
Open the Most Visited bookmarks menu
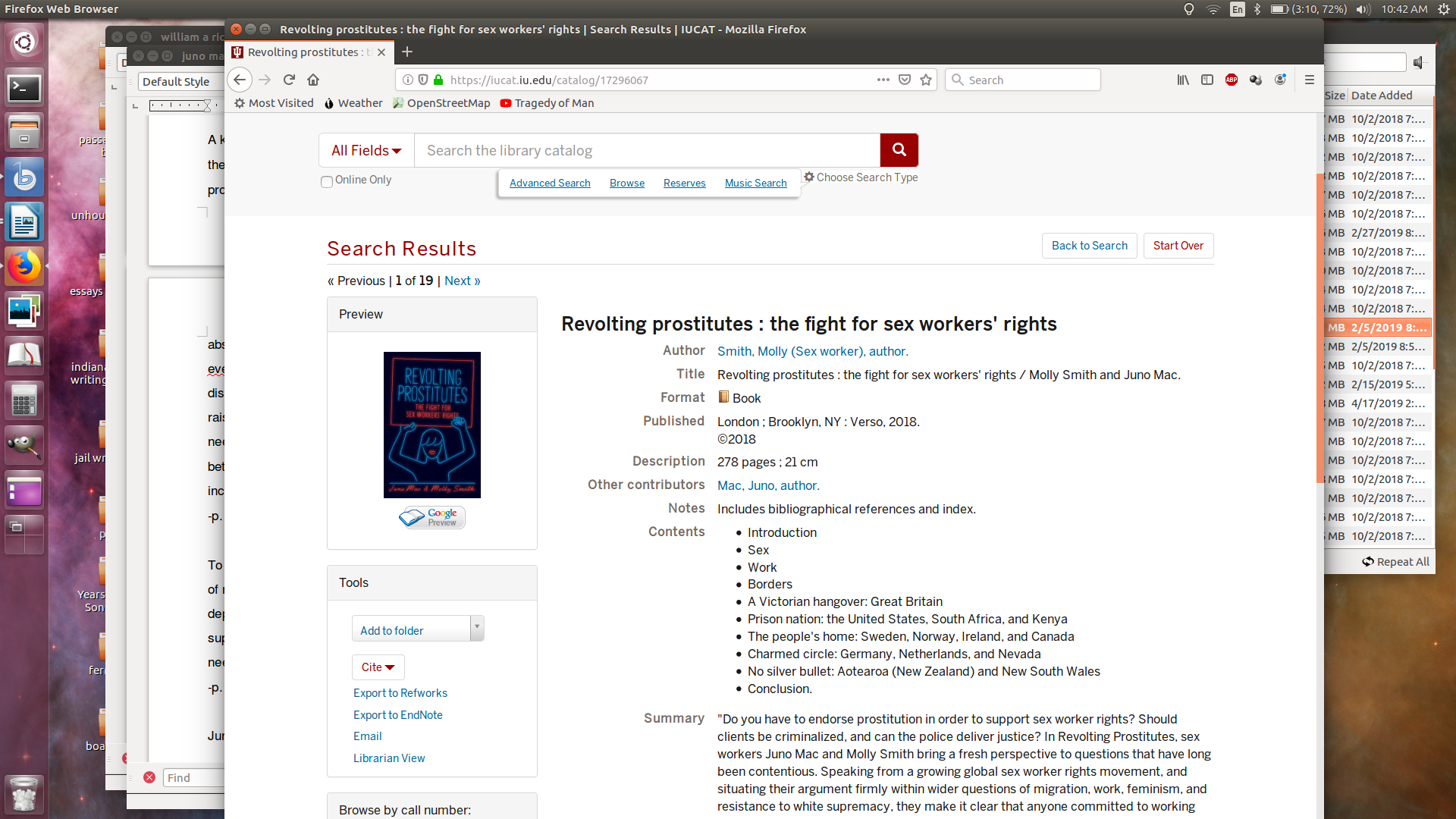coord(274,103)
